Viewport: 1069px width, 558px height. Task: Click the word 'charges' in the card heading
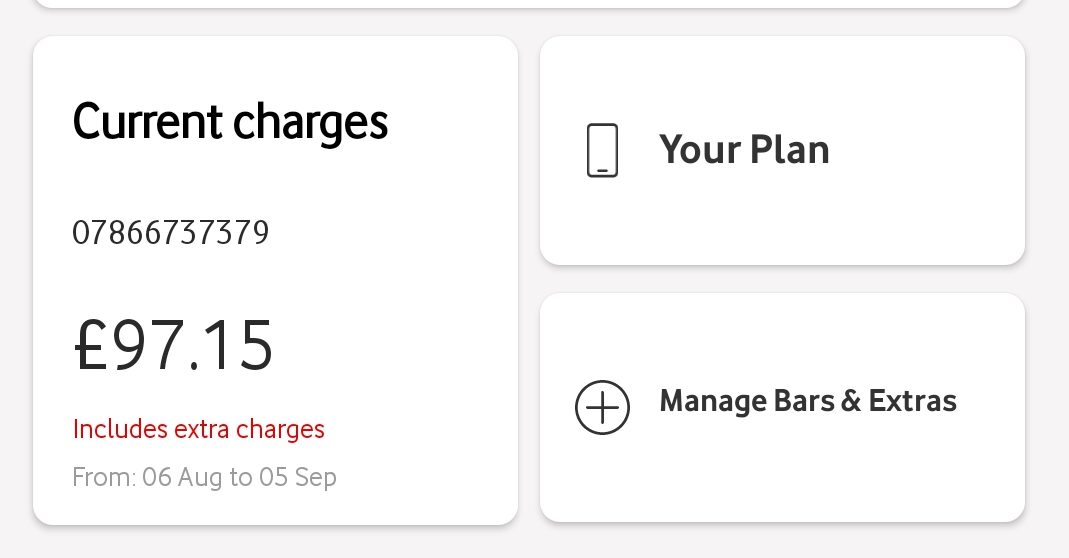[310, 124]
